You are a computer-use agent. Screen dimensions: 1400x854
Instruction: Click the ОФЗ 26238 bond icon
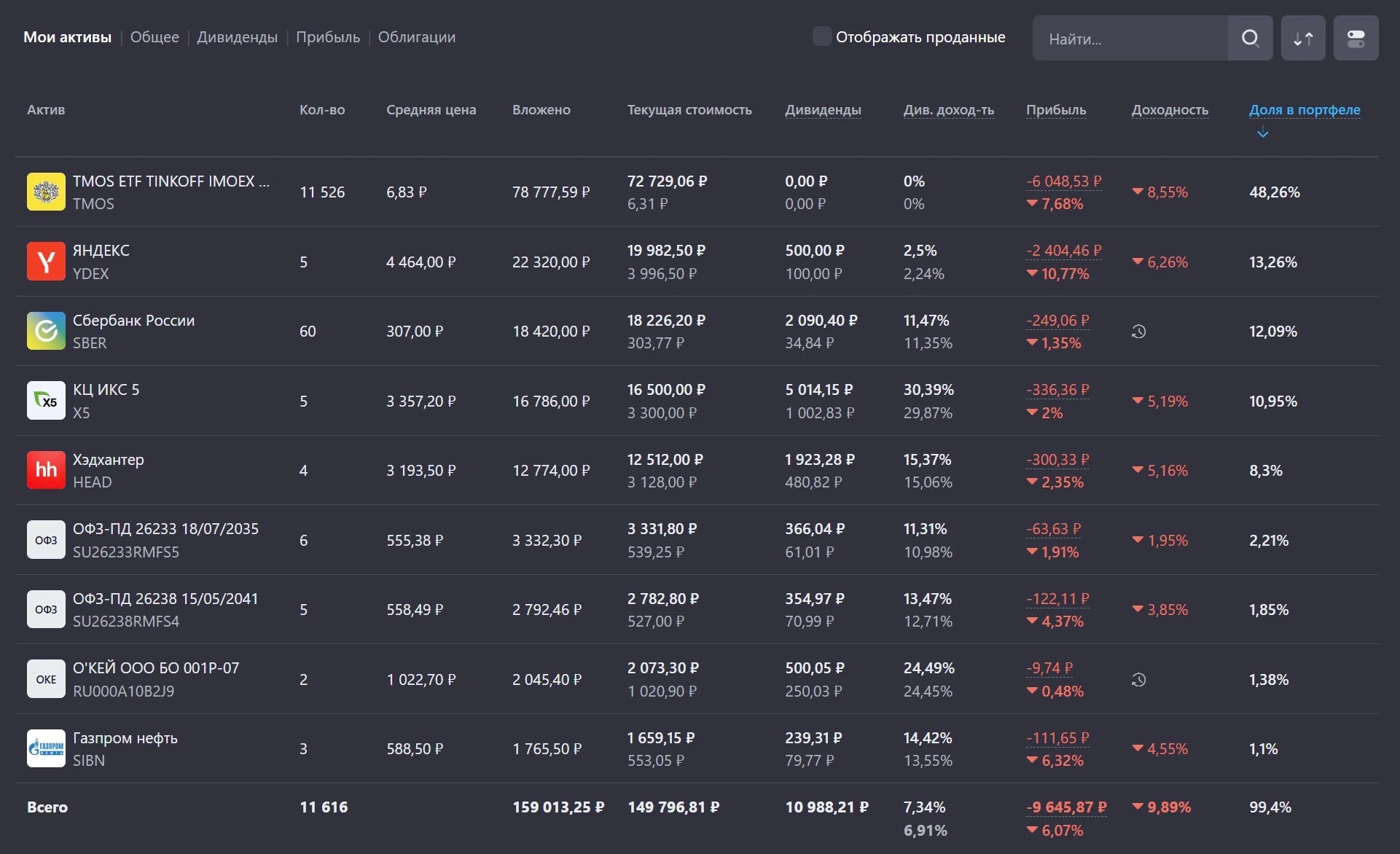46,609
